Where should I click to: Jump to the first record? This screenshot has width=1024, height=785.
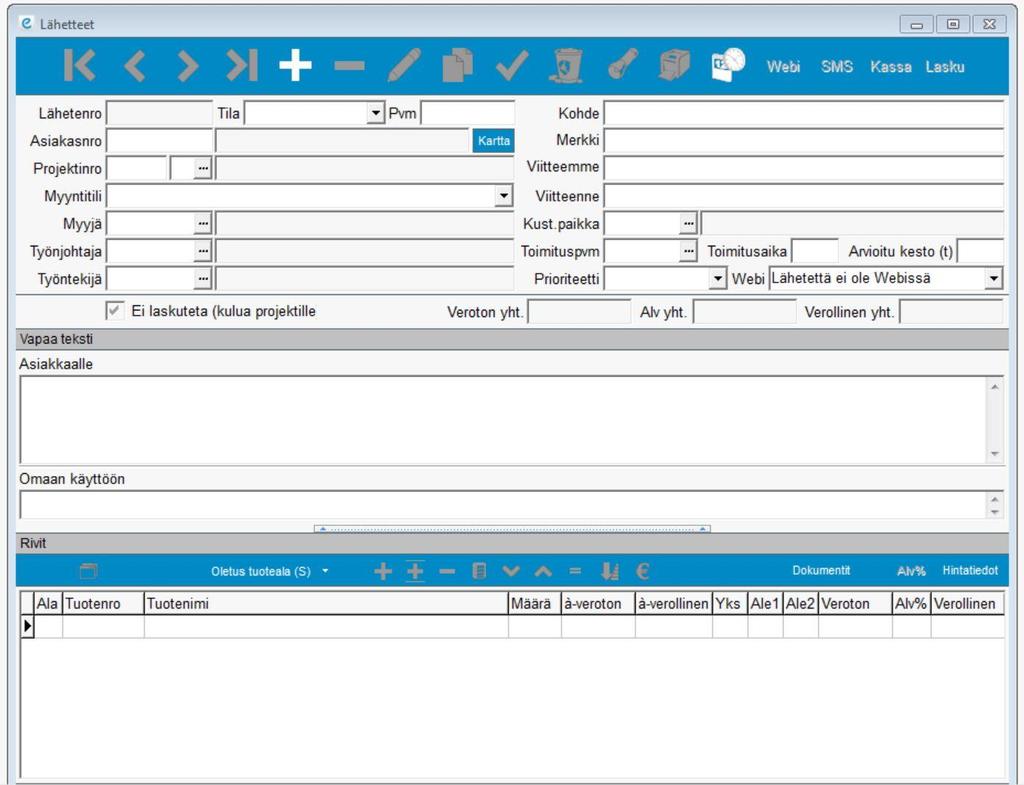coord(80,65)
